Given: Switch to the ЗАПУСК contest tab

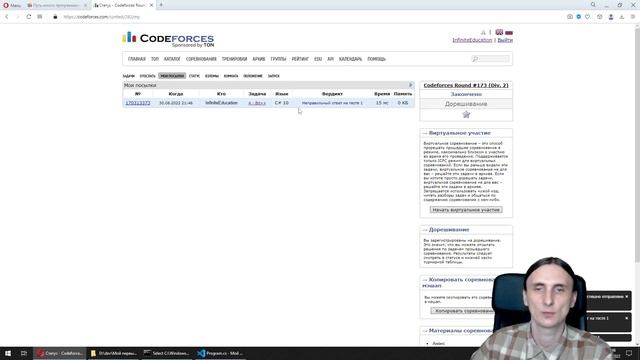Looking at the screenshot, I should (x=273, y=76).
